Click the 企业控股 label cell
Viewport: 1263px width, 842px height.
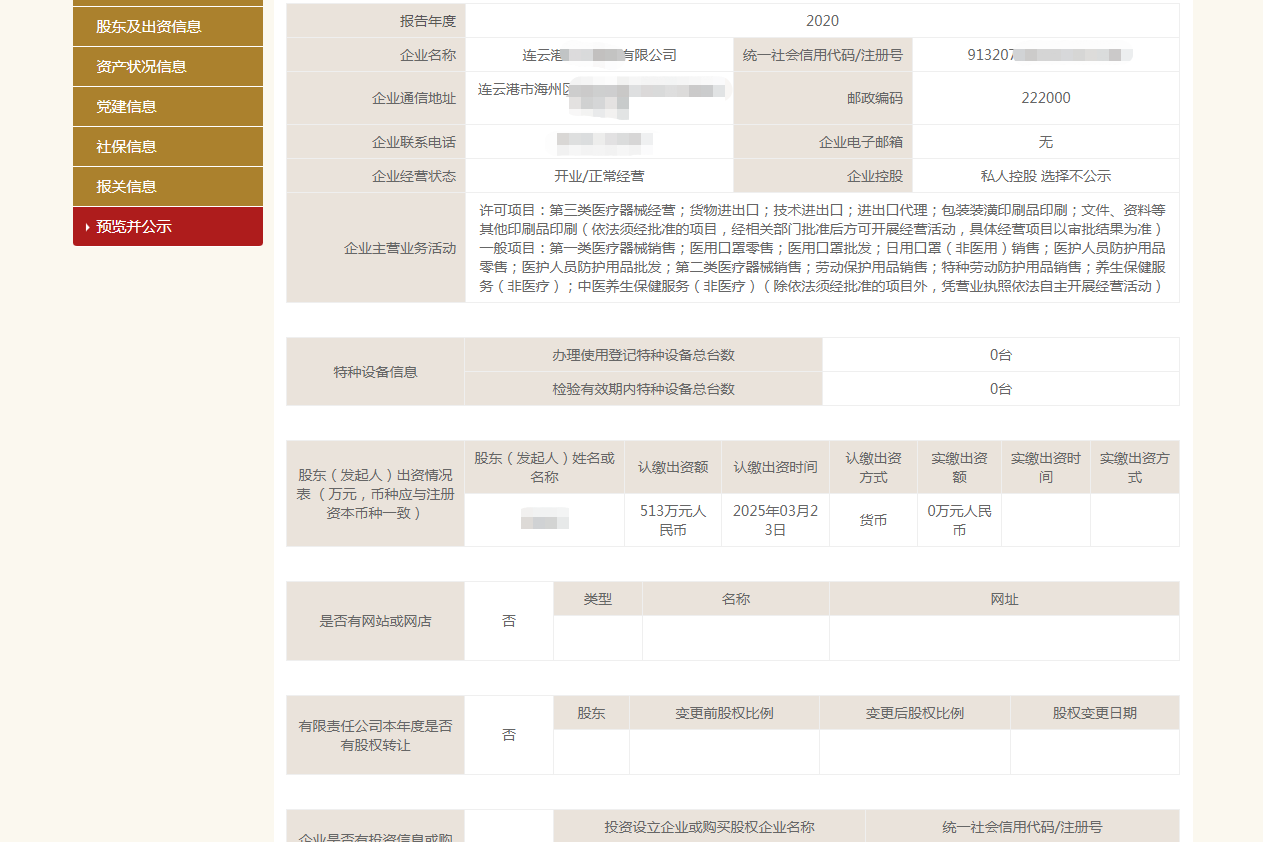point(823,176)
